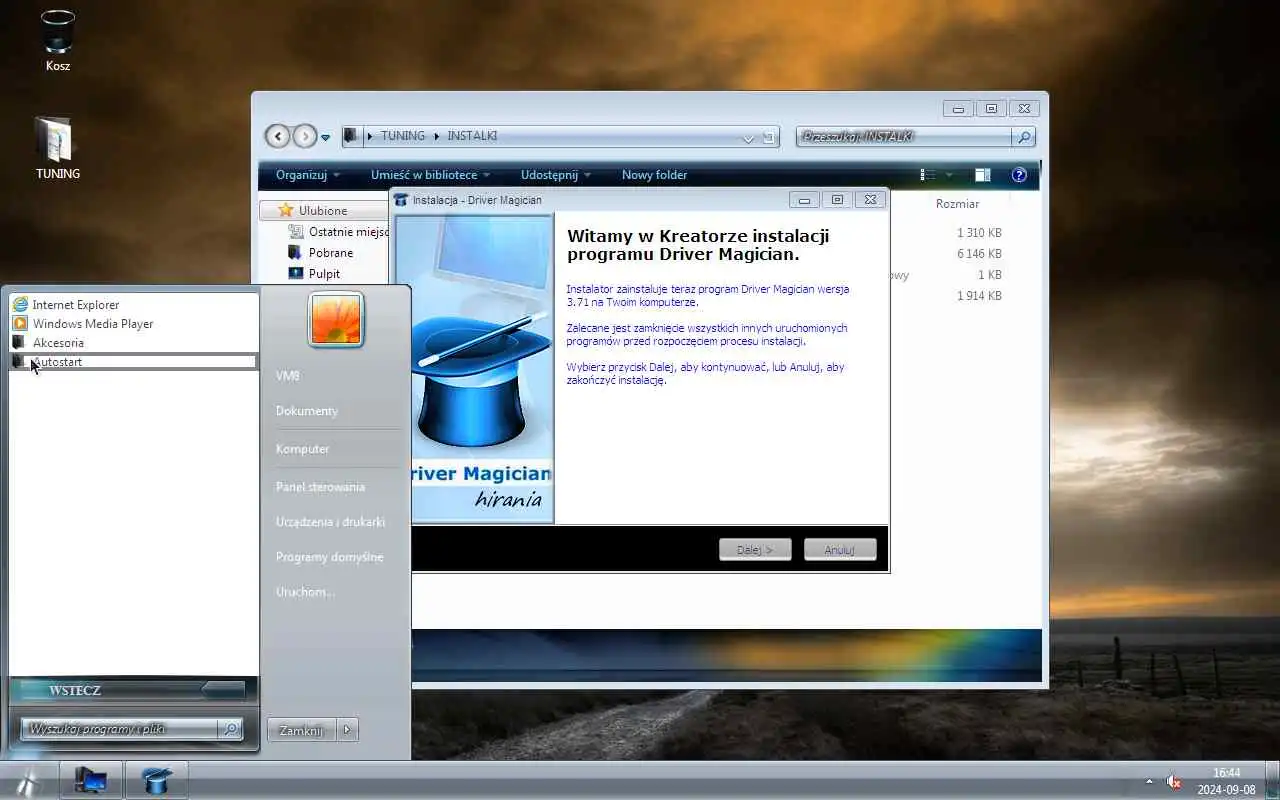Viewport: 1280px width, 800px height.
Task: Expand the Autostart folder in start menu
Action: (x=133, y=362)
